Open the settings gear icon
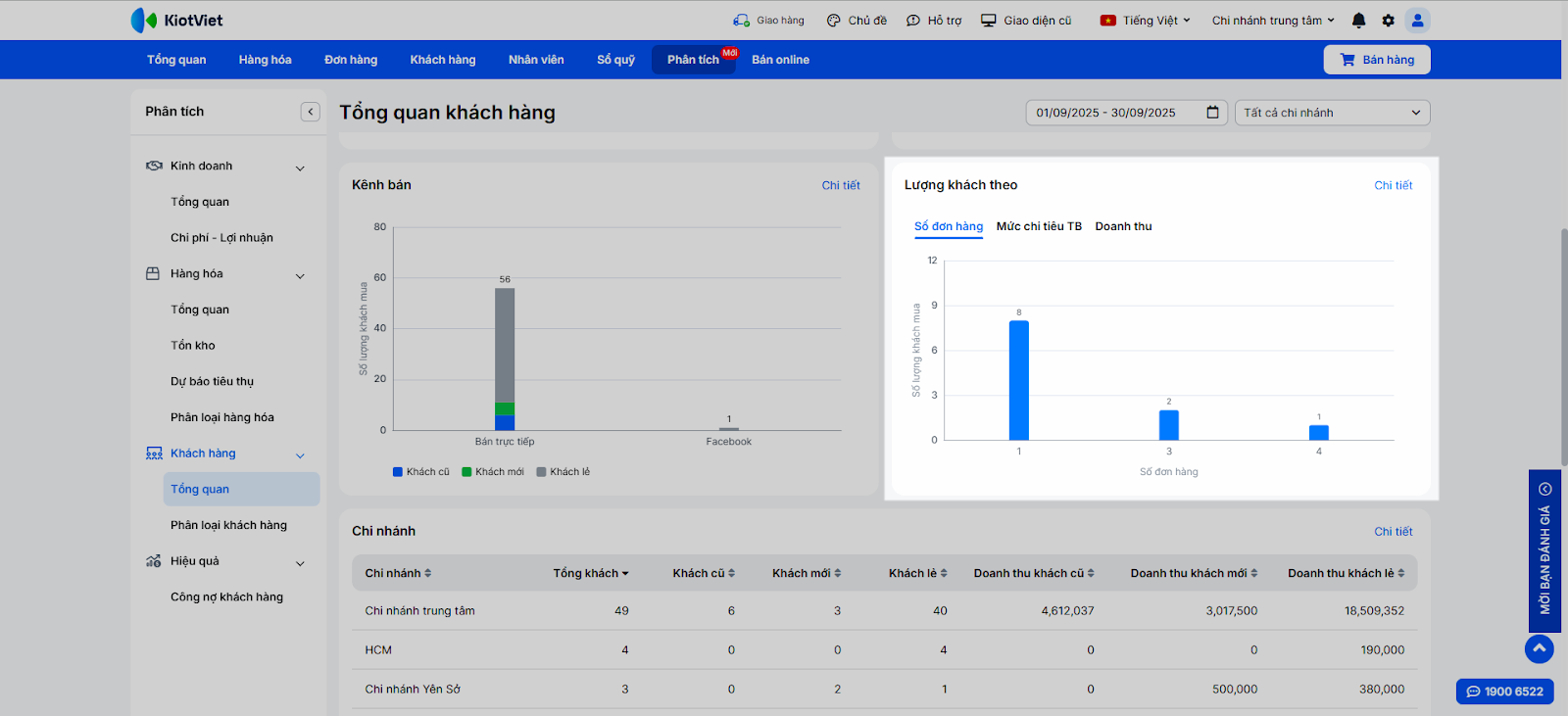Viewport: 1568px width, 716px height. click(1388, 21)
